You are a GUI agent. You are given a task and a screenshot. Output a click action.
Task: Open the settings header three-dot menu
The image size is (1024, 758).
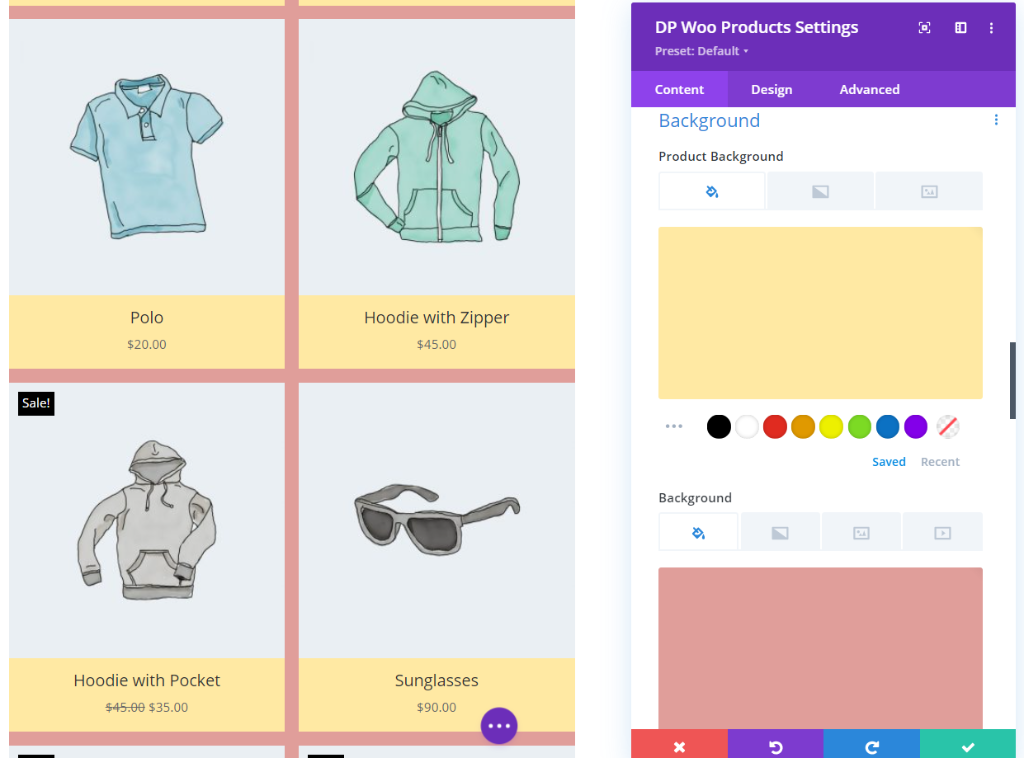pyautogui.click(x=991, y=28)
